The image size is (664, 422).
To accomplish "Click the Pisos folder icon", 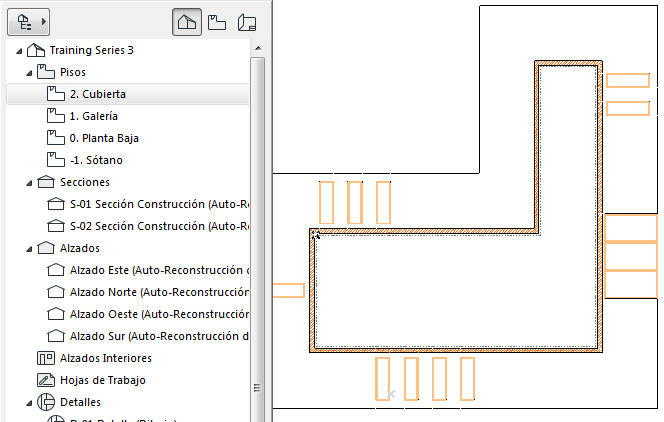I will point(46,72).
